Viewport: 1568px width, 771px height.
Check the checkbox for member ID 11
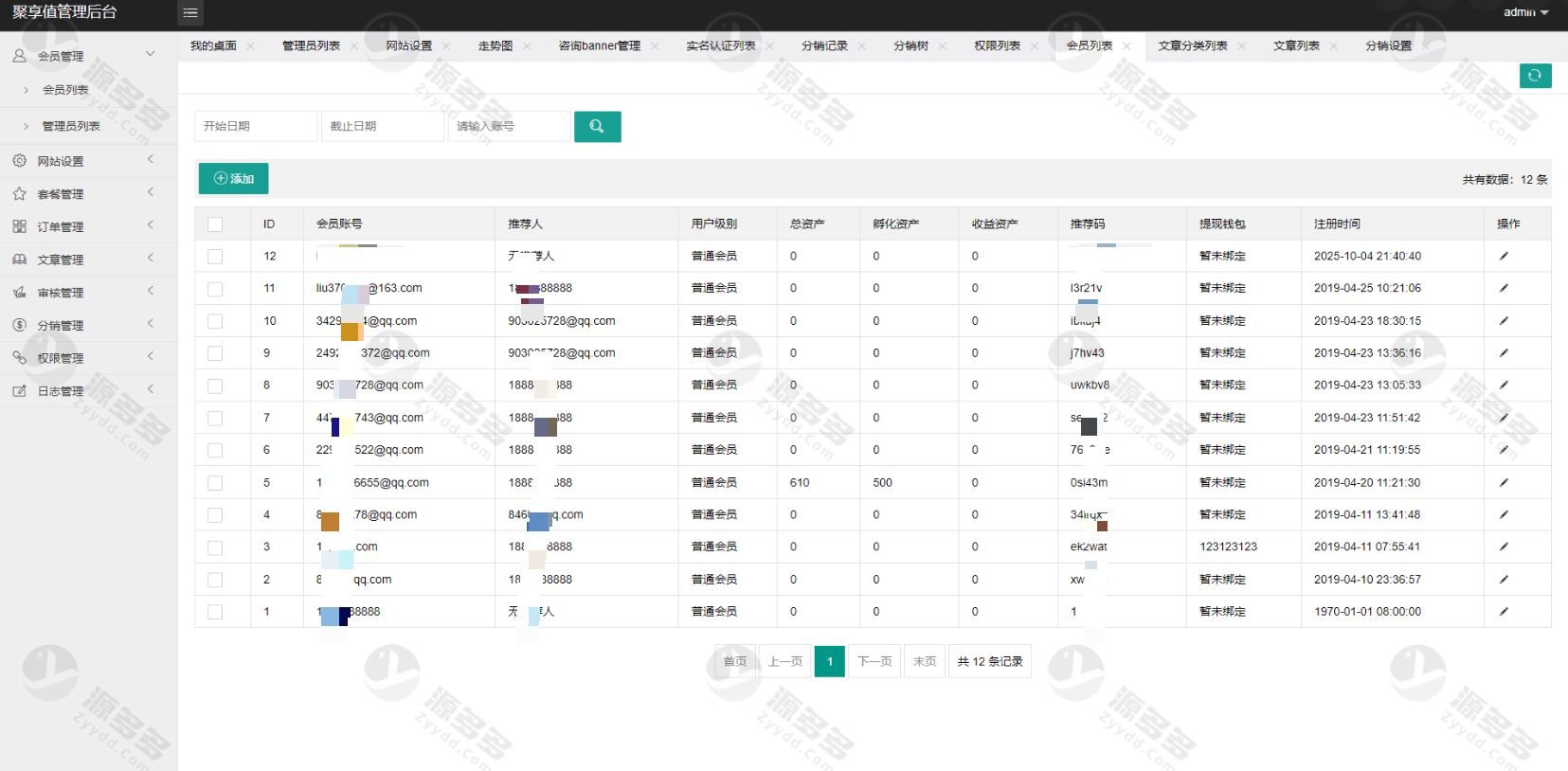(x=215, y=289)
